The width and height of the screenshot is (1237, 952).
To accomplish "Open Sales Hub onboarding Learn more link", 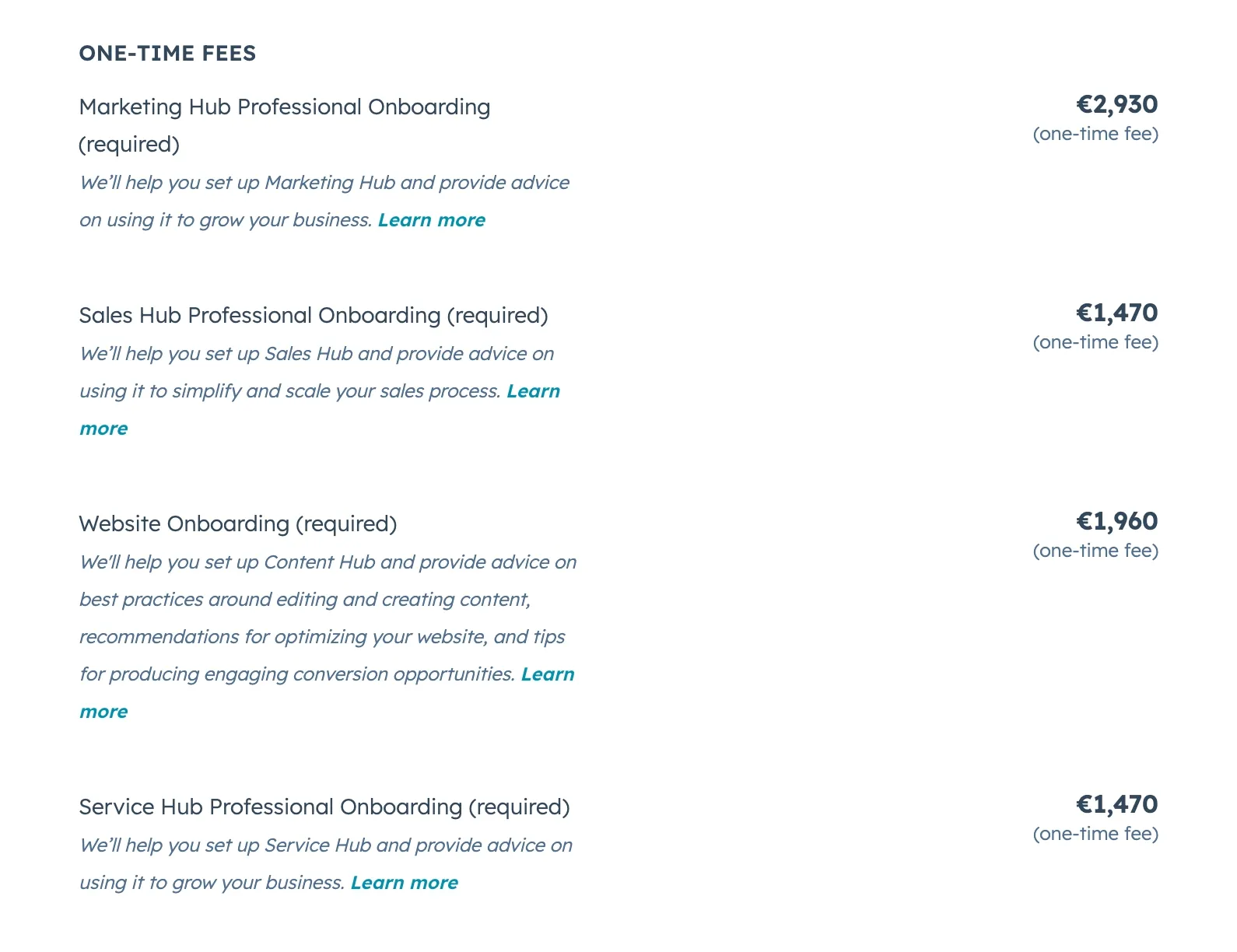I will pyautogui.click(x=533, y=391).
